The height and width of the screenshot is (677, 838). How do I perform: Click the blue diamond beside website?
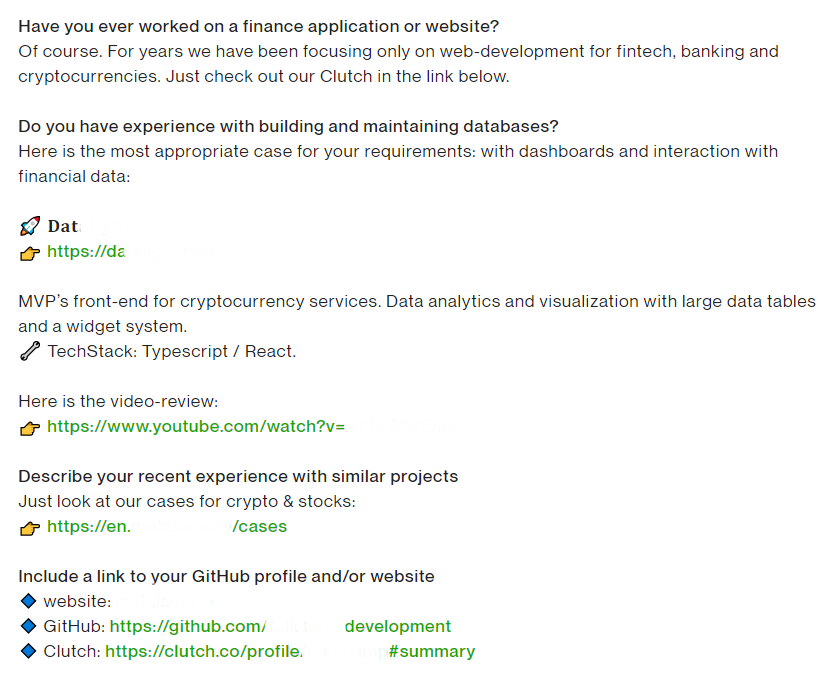[x=28, y=601]
